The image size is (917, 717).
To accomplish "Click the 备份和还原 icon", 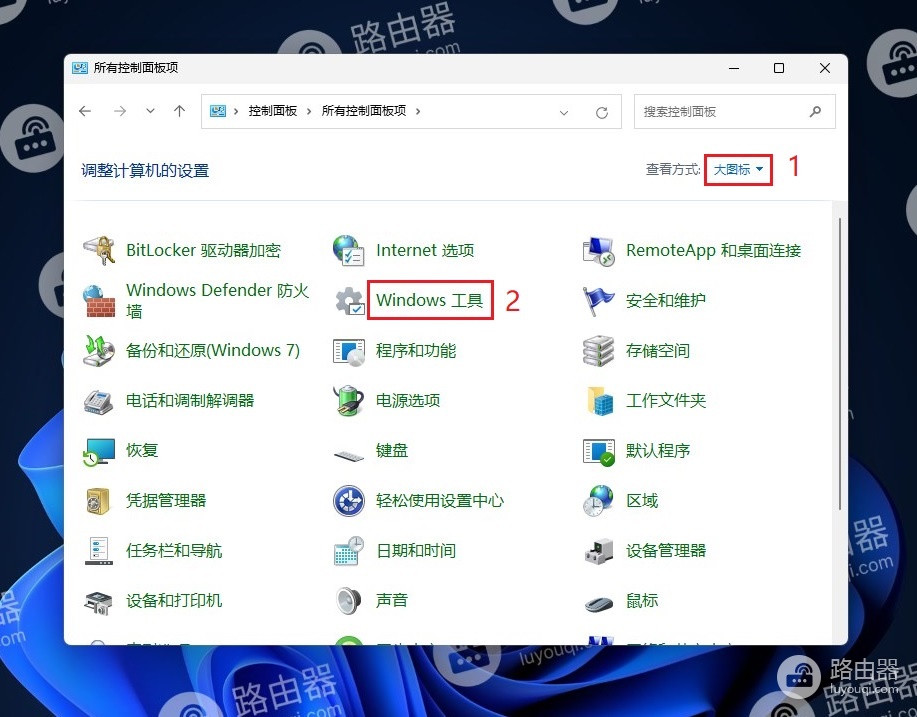I will [99, 351].
